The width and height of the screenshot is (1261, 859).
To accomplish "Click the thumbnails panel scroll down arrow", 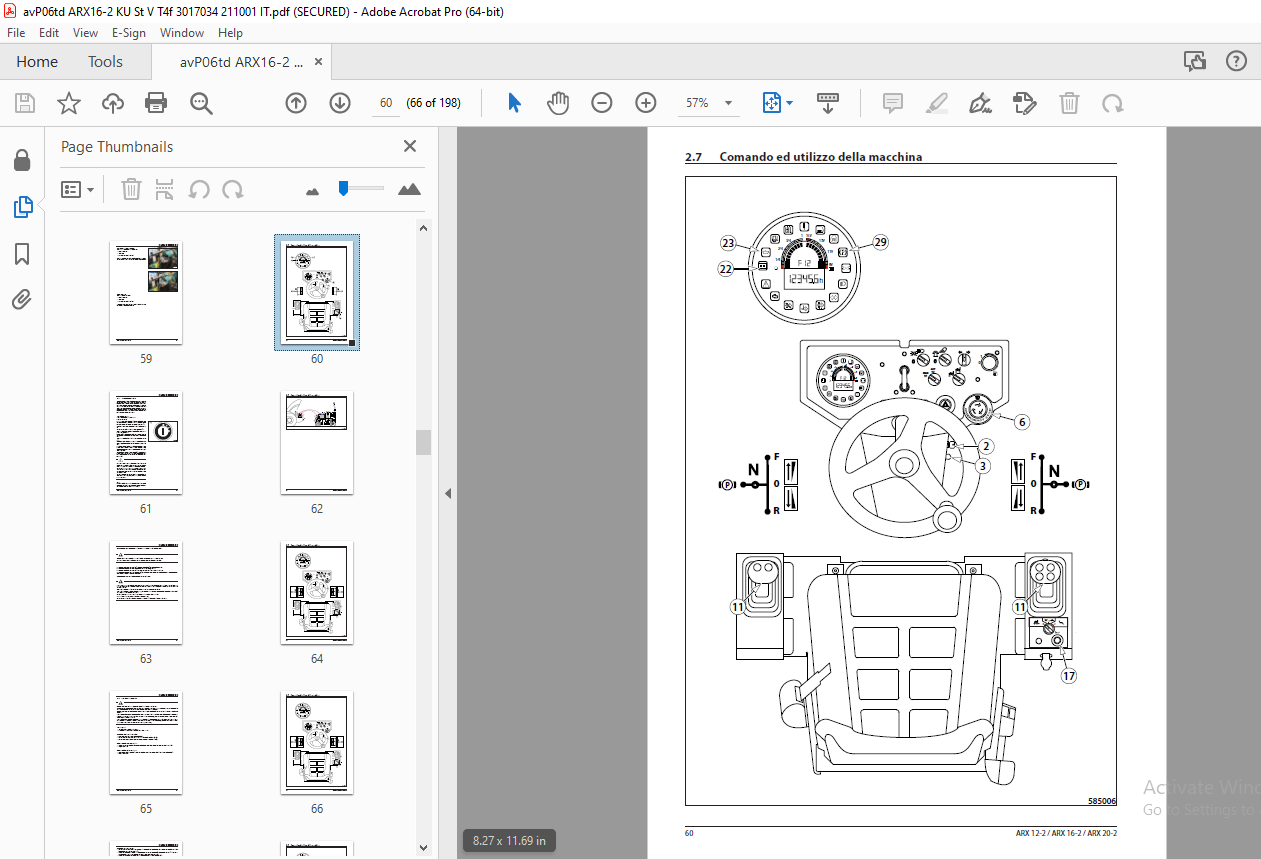I will [423, 848].
